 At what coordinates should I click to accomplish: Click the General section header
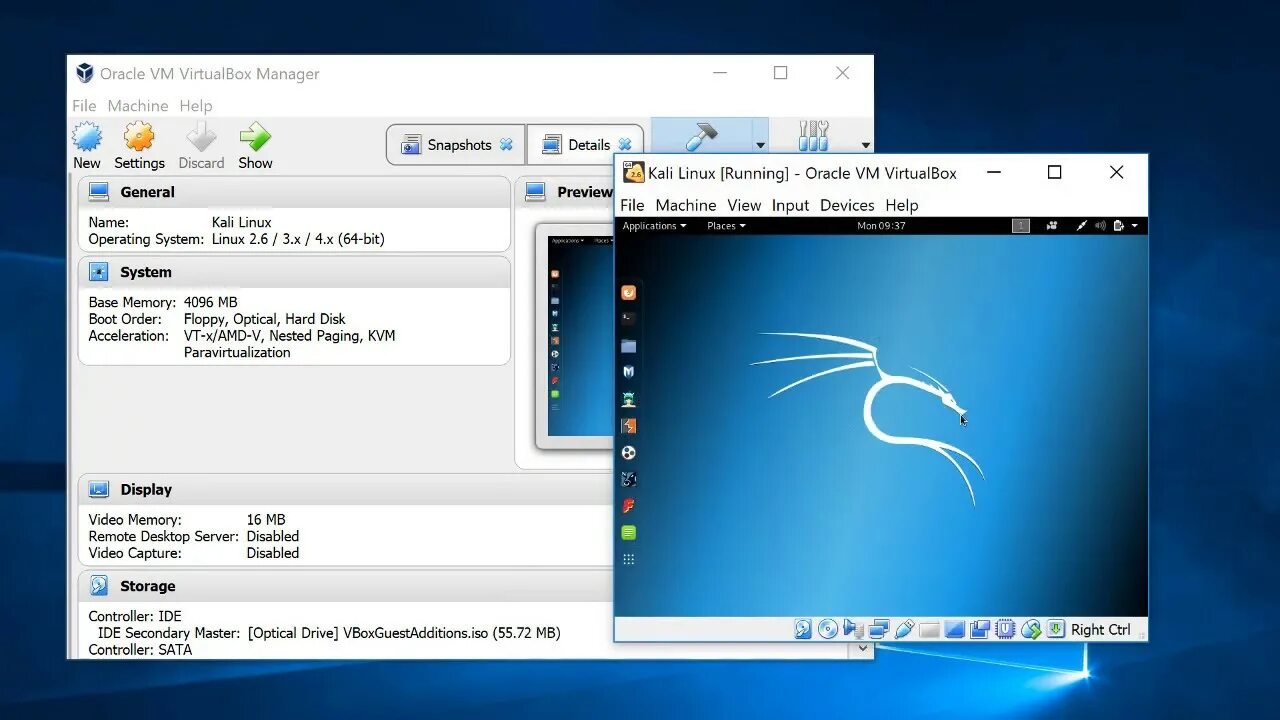tap(294, 192)
